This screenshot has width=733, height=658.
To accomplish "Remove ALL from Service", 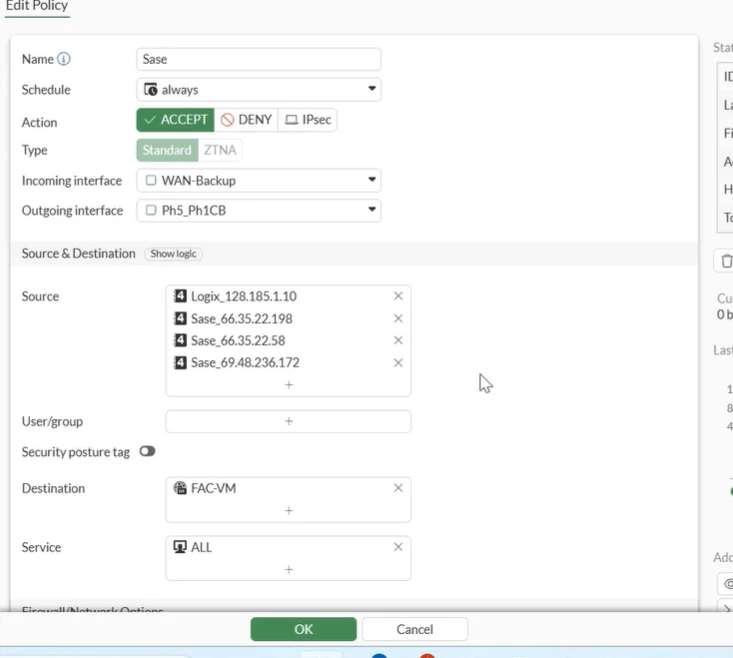I will pyautogui.click(x=398, y=547).
